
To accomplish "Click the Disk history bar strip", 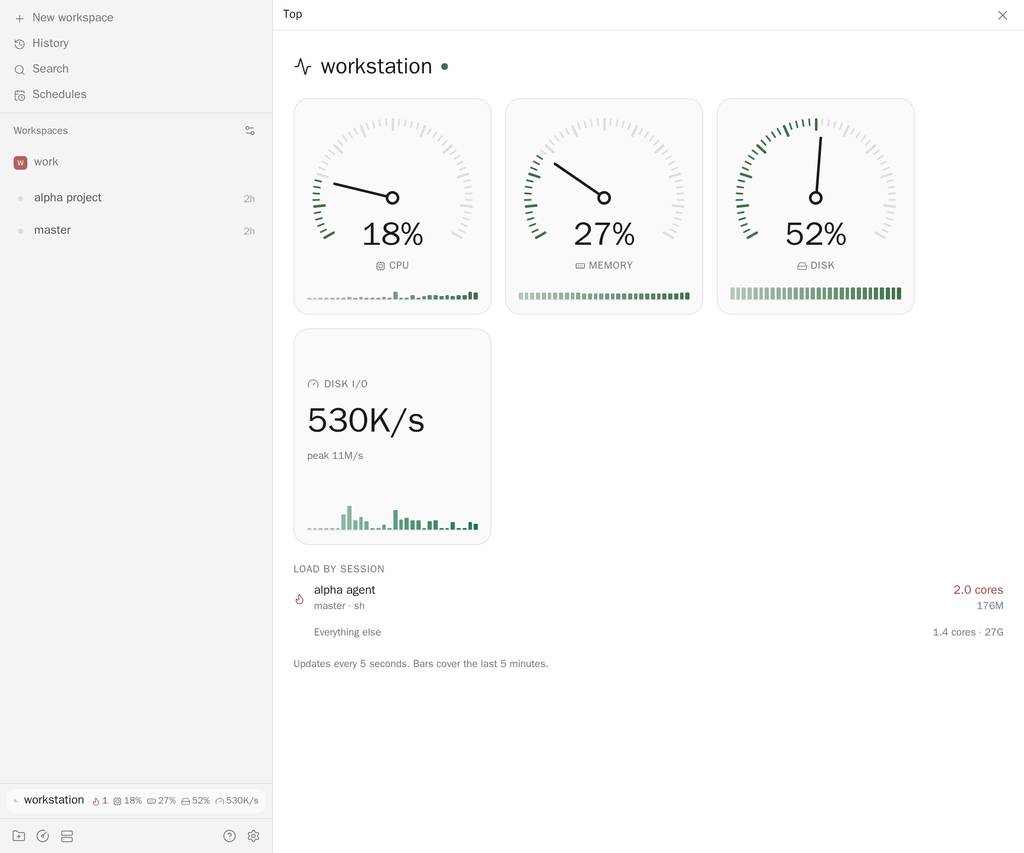I will click(816, 293).
